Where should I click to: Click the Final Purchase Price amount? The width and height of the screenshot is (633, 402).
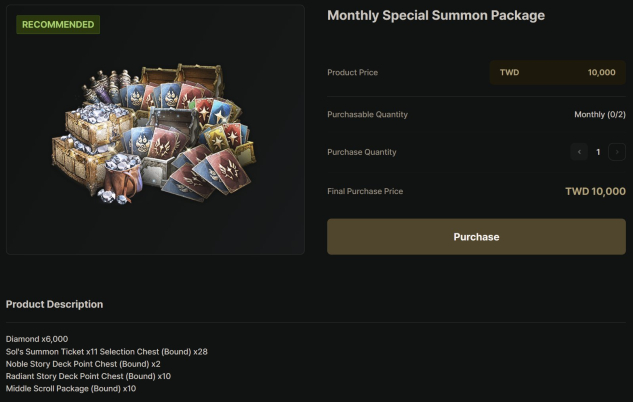(x=595, y=191)
